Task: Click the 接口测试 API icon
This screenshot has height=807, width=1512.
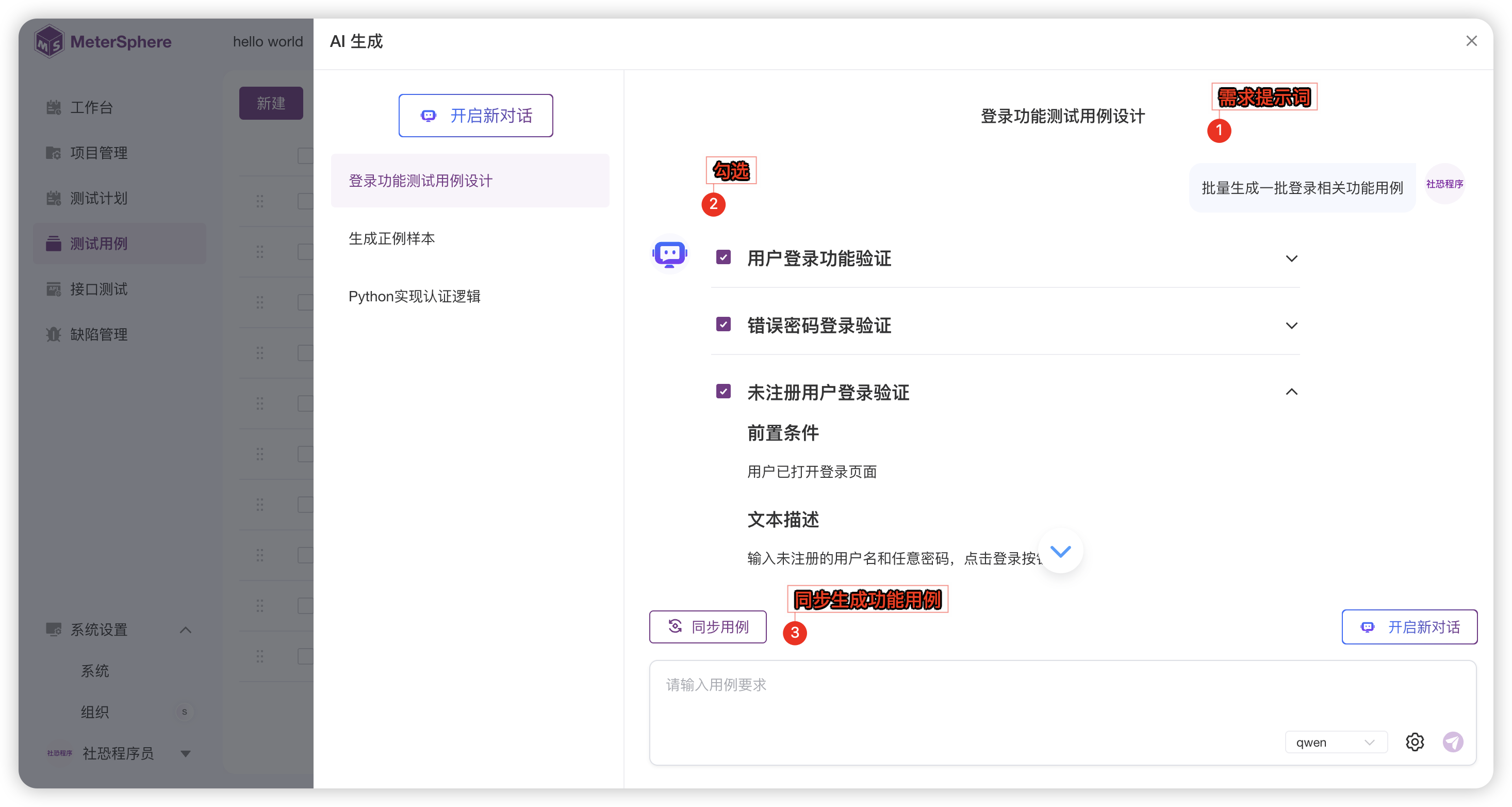Action: tap(54, 289)
